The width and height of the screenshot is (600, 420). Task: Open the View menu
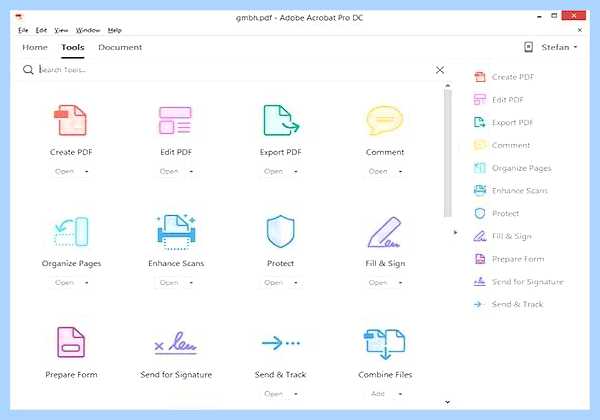(x=61, y=30)
